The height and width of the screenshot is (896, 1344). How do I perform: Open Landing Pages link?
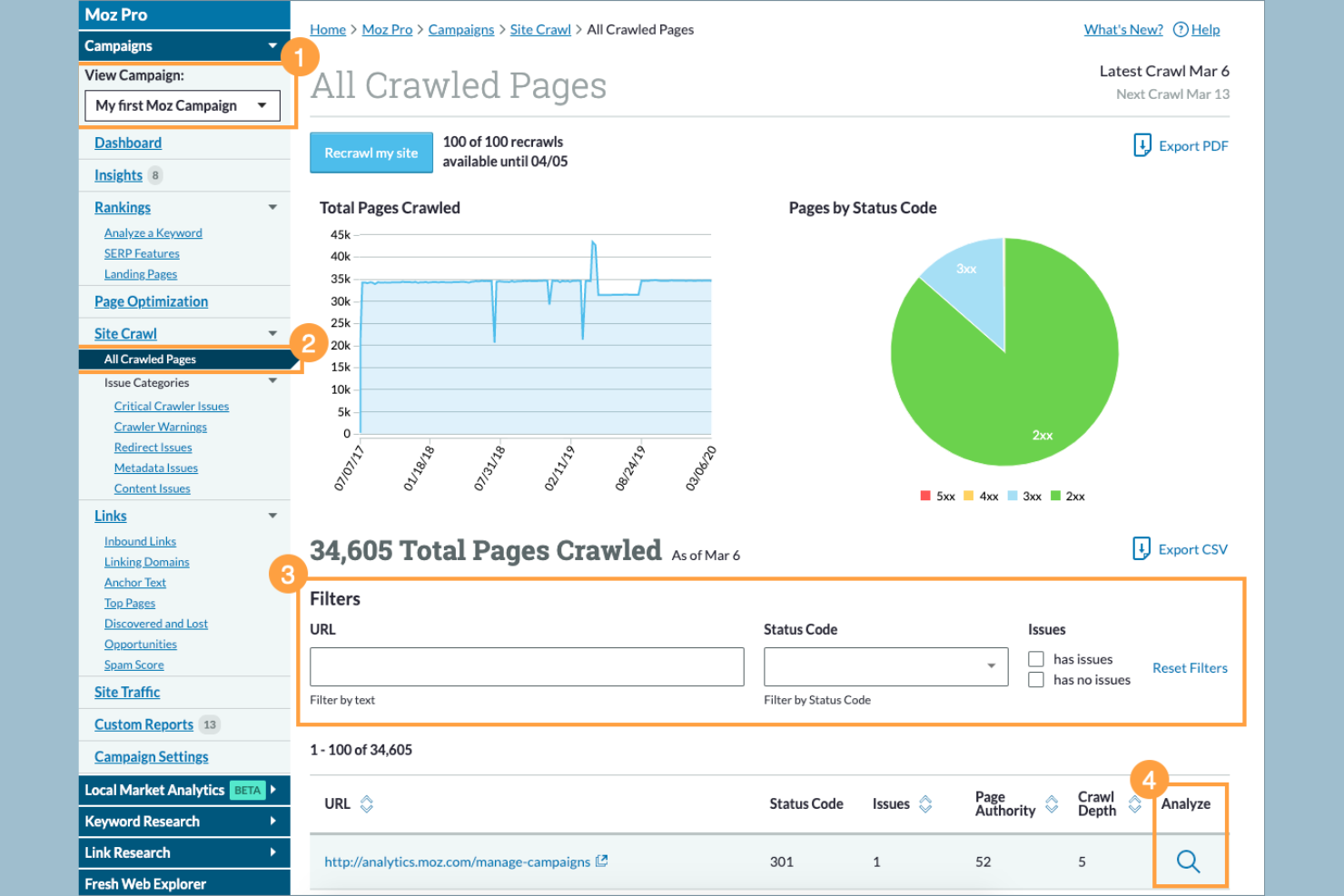(141, 274)
